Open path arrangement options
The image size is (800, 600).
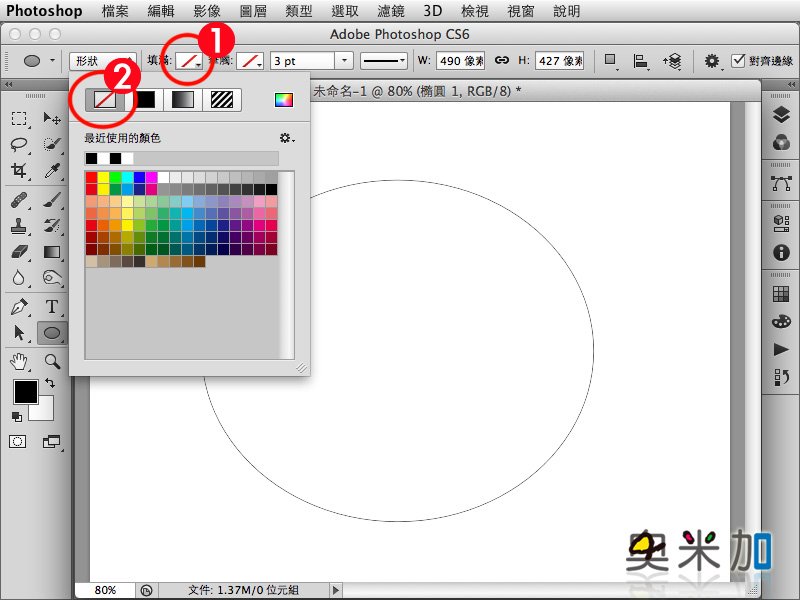tap(672, 61)
